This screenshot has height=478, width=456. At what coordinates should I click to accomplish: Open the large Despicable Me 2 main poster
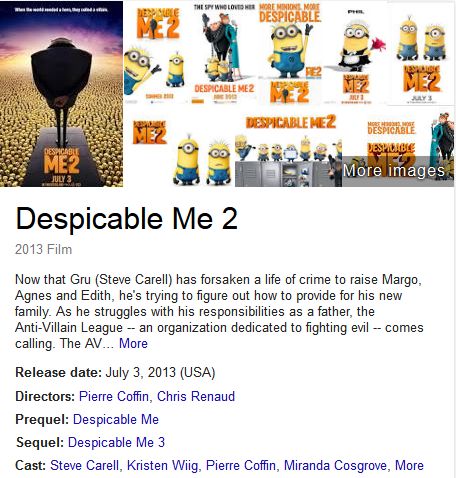(61, 94)
